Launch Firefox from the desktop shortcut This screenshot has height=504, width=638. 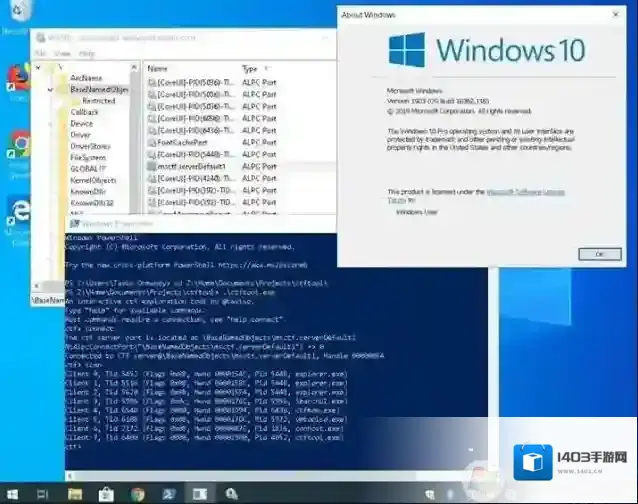coord(18,77)
